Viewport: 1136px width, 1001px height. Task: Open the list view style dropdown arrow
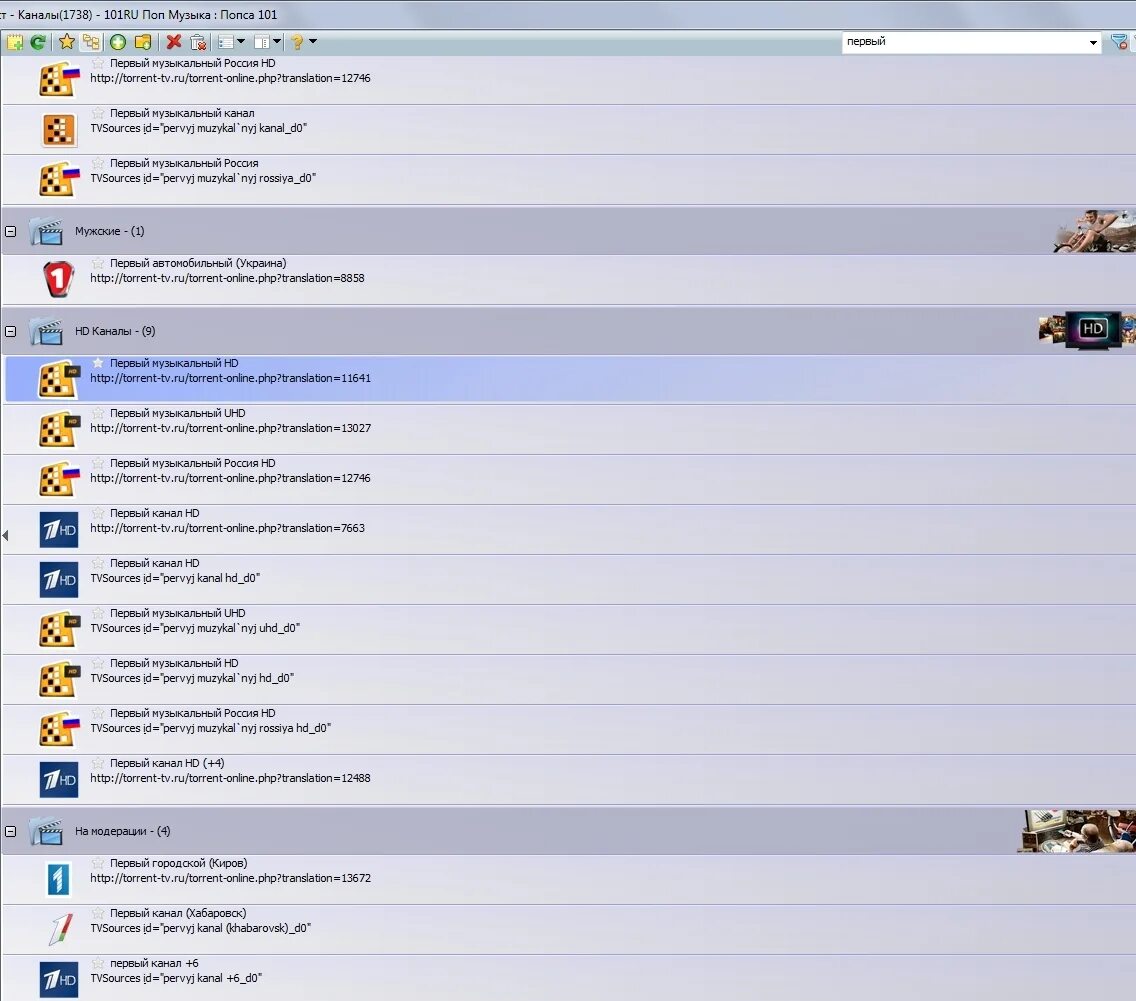point(241,42)
